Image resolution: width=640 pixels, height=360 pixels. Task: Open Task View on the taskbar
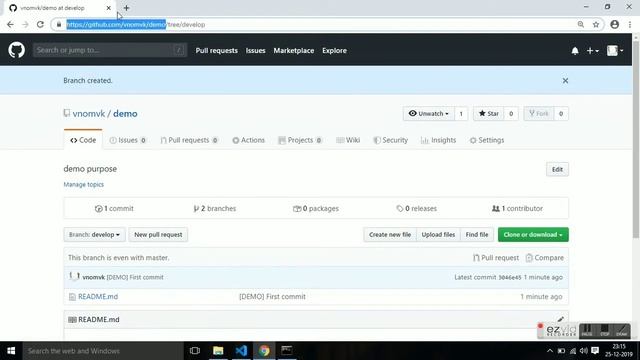(195, 351)
